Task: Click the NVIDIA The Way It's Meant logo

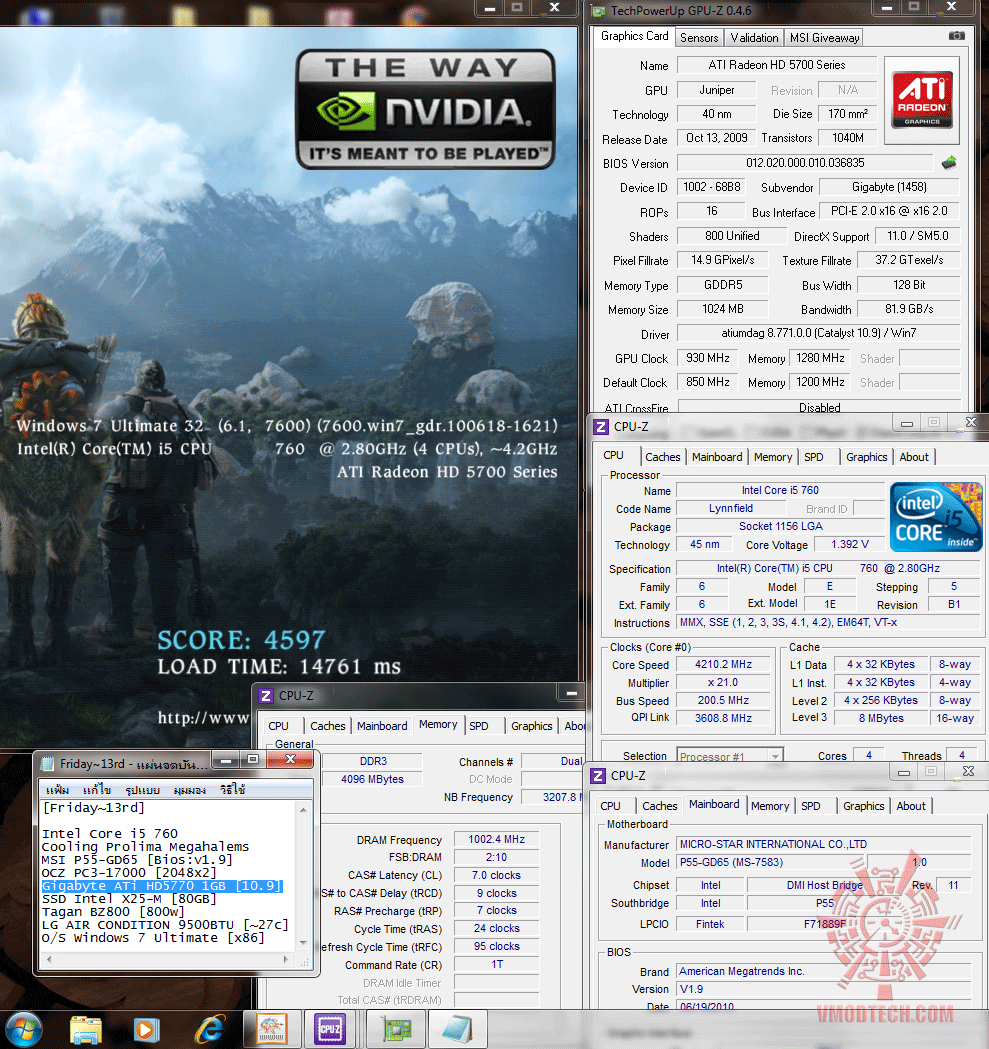Action: (426, 109)
